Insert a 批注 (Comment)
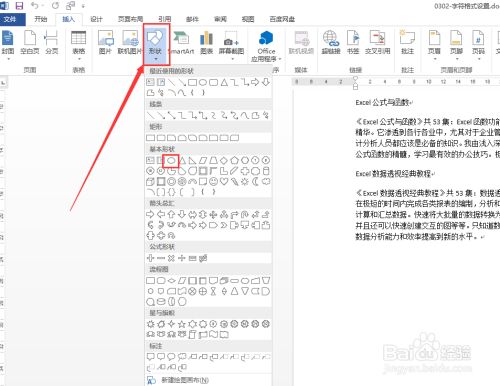500x386 pixels. tap(407, 43)
